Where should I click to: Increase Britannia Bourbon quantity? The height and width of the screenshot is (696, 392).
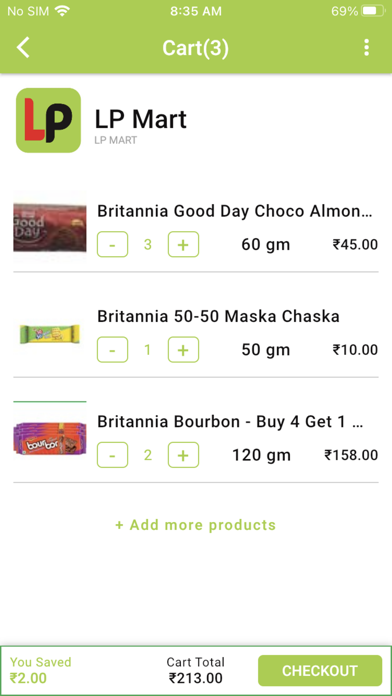[183, 455]
